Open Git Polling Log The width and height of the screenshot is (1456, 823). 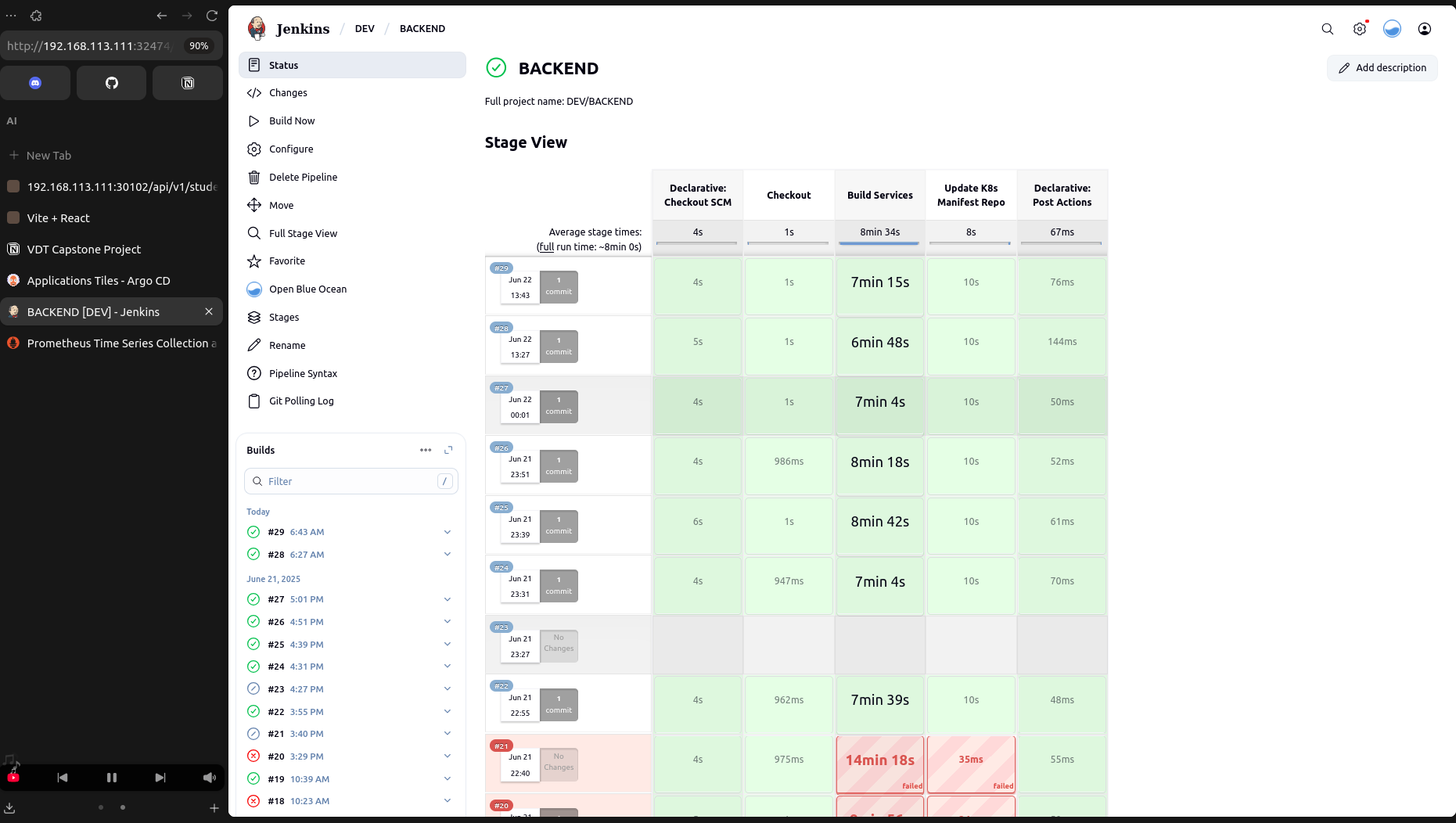(x=352, y=401)
